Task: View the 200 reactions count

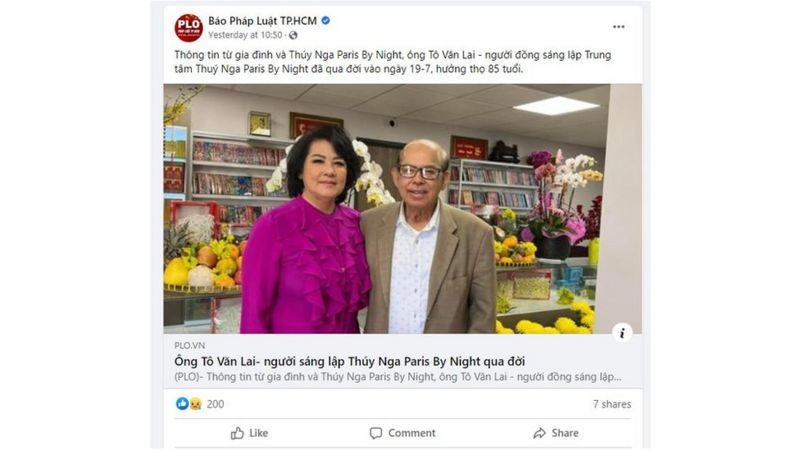Action: click(x=215, y=404)
